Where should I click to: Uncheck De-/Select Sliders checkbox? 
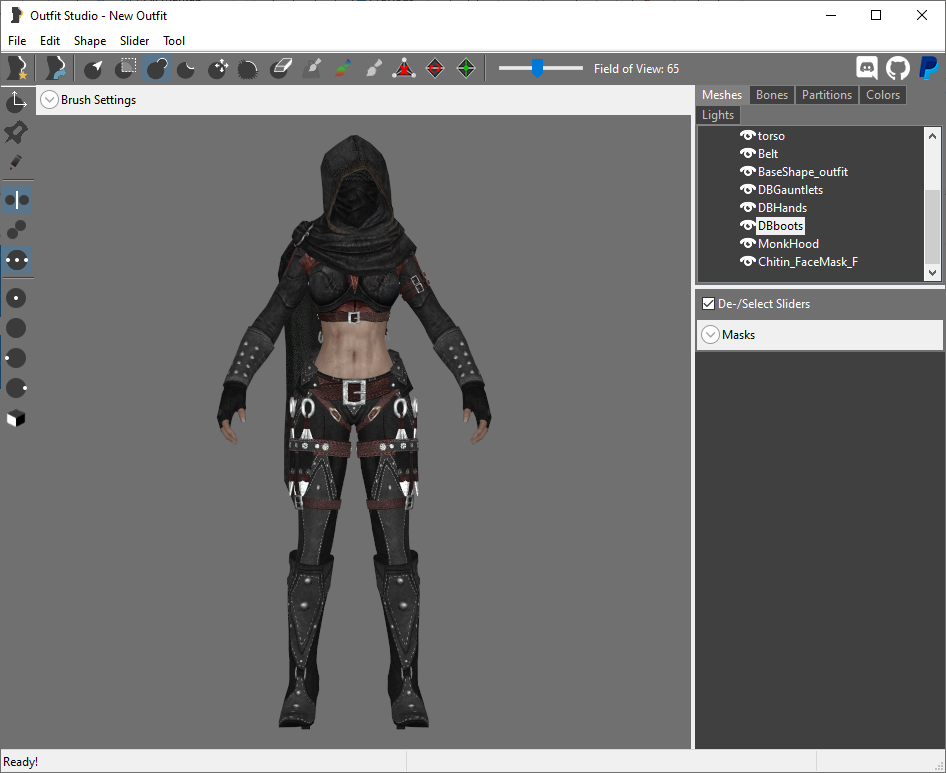(x=708, y=304)
